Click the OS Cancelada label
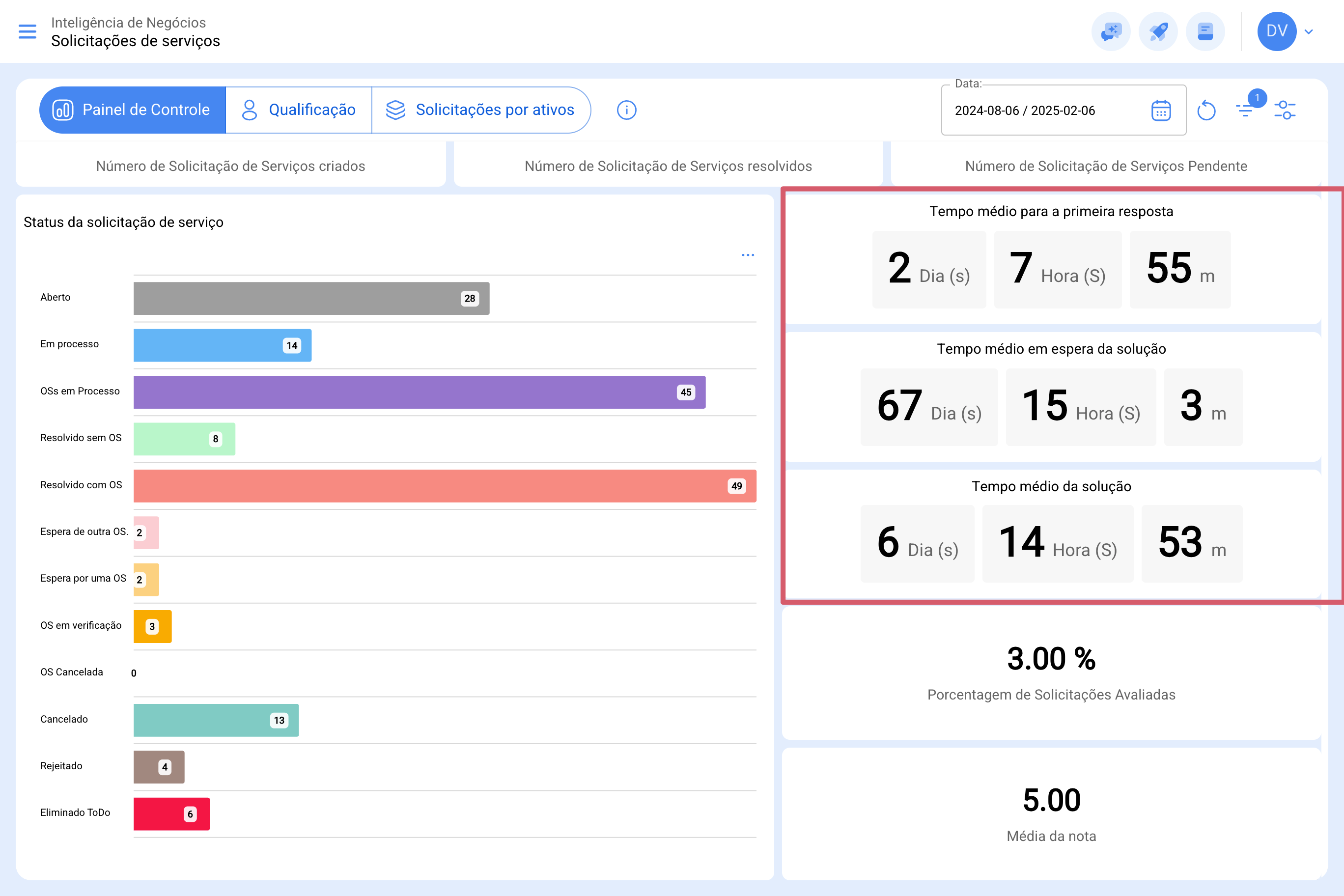1344x896 pixels. [71, 672]
